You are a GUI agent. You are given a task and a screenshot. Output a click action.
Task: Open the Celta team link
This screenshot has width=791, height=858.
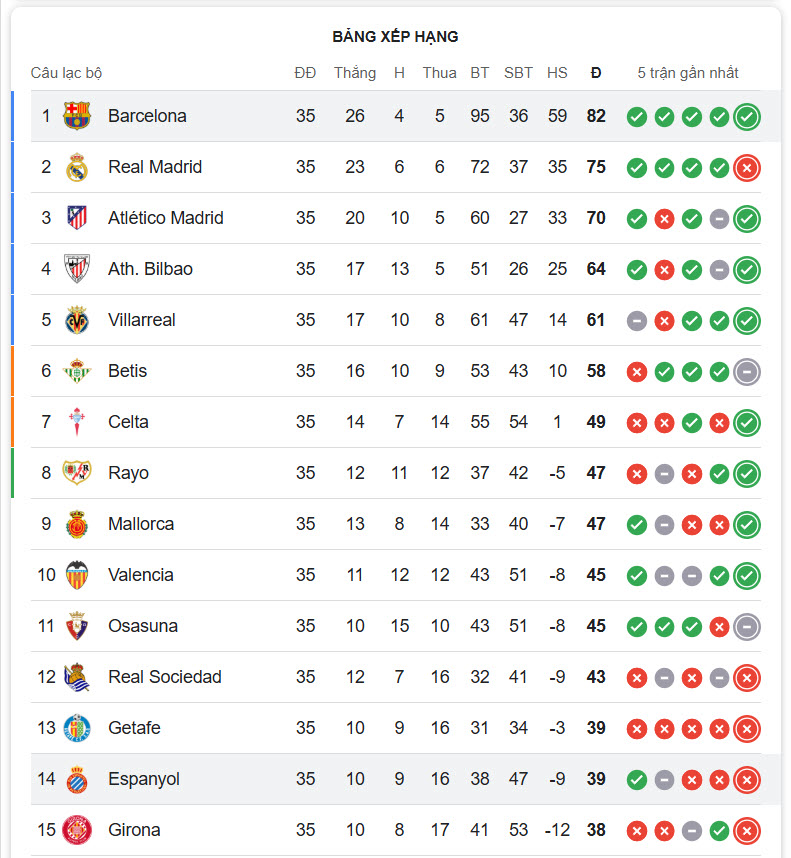click(x=128, y=422)
